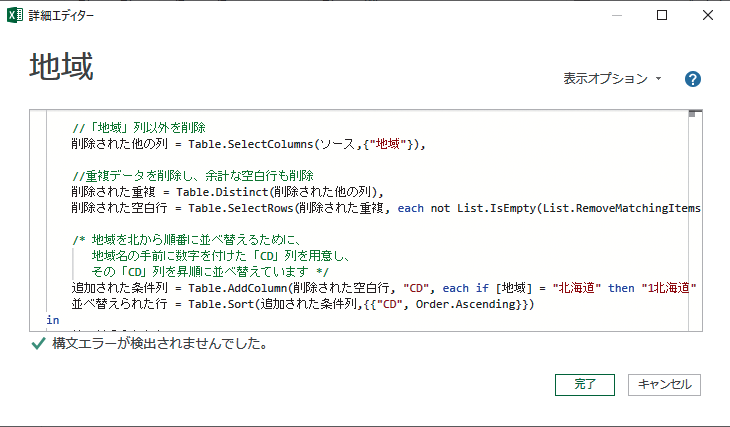This screenshot has height=427, width=730.
Task: Click the Table.SelectRows code line
Action: [385, 208]
